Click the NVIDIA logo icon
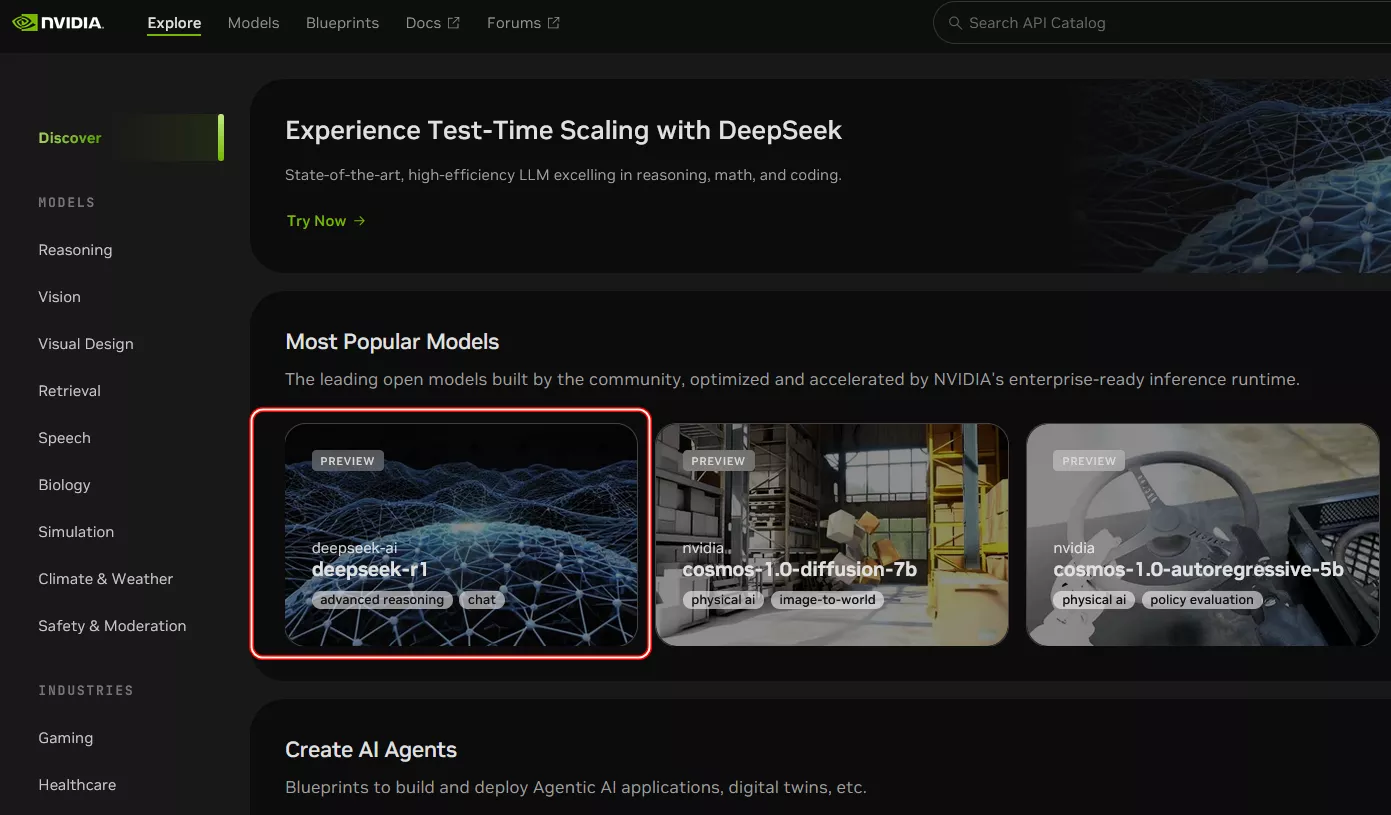 click(25, 22)
